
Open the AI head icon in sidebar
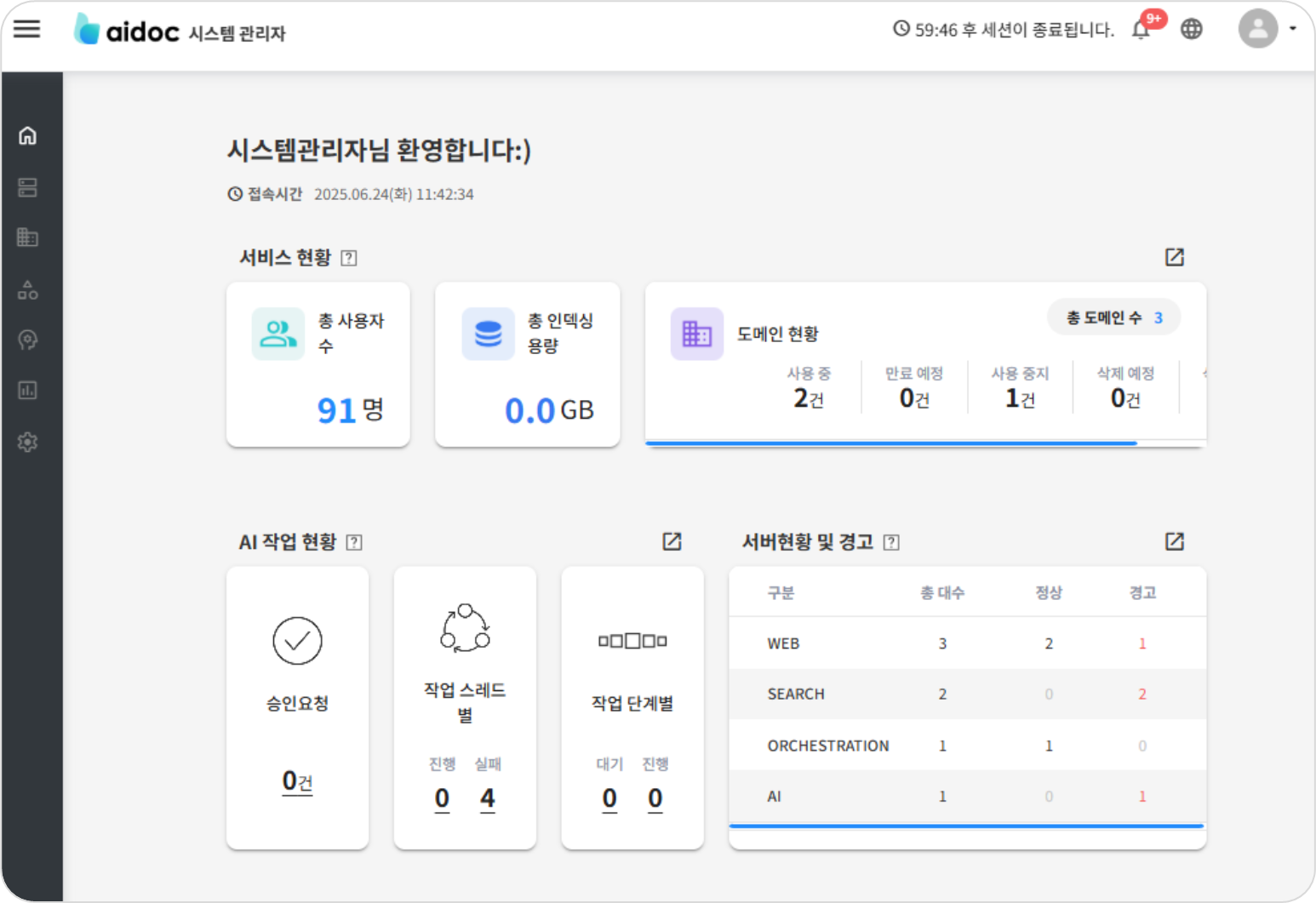[x=28, y=340]
